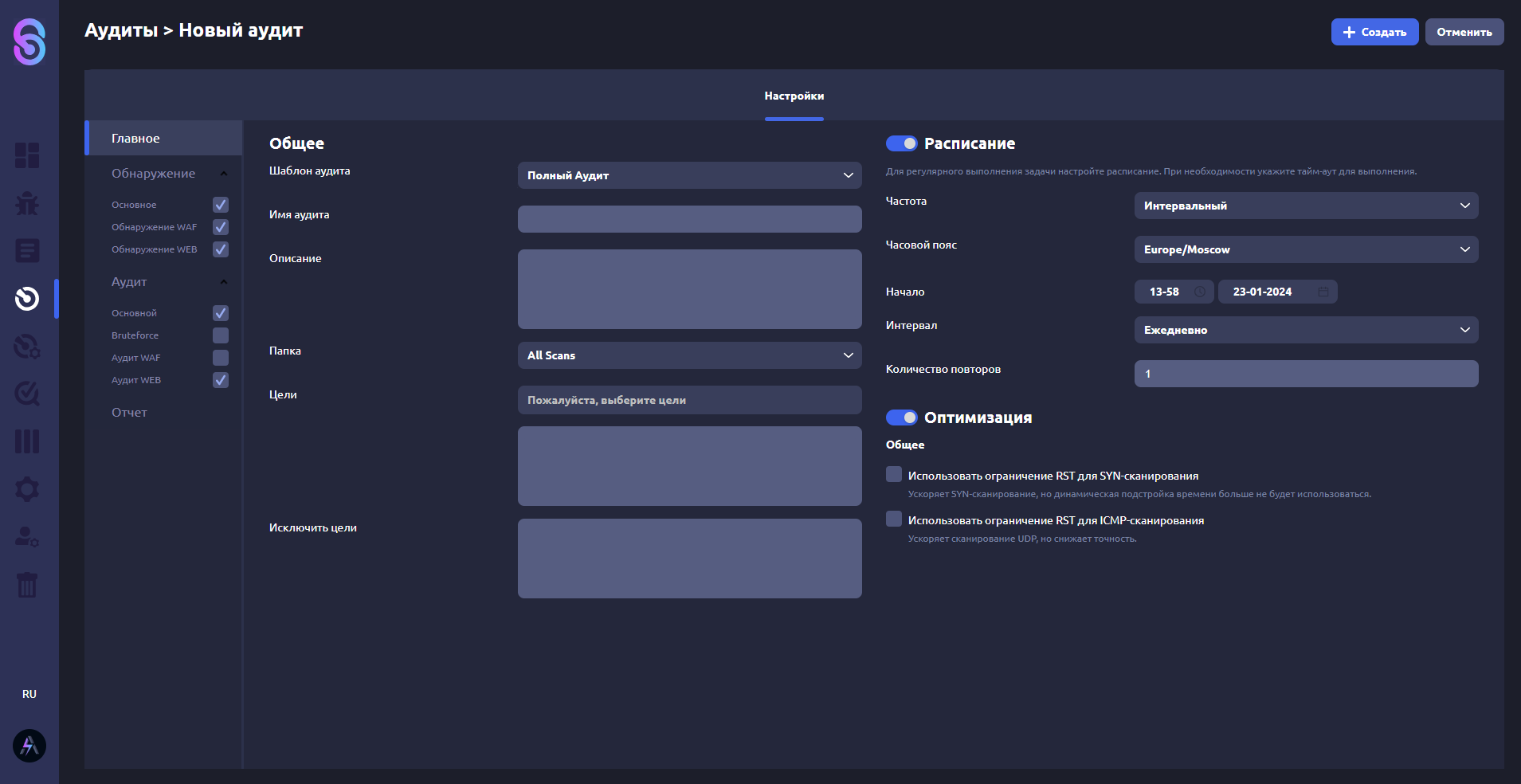Uncheck the Обнаружение WAF checkbox
Viewport: 1521px width, 784px height.
pyautogui.click(x=221, y=227)
